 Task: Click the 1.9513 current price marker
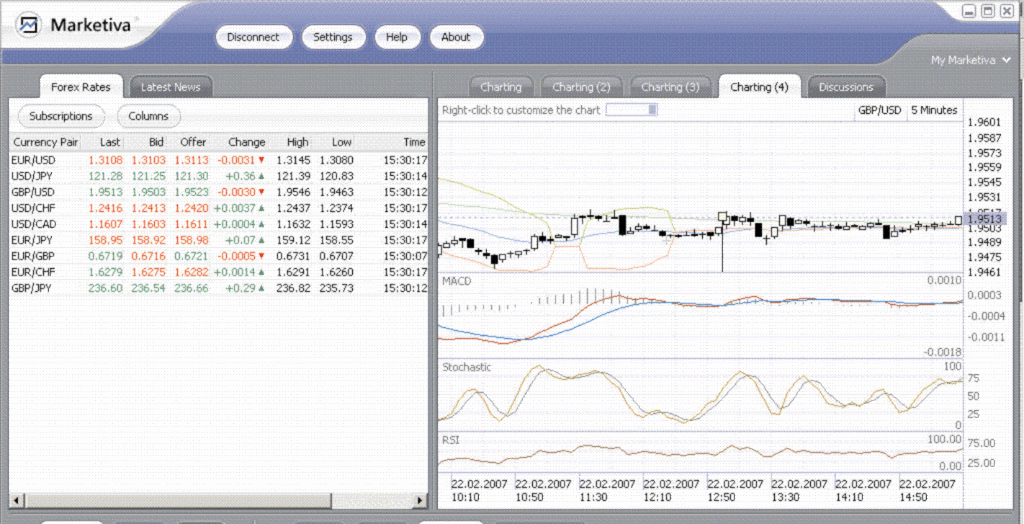[984, 219]
